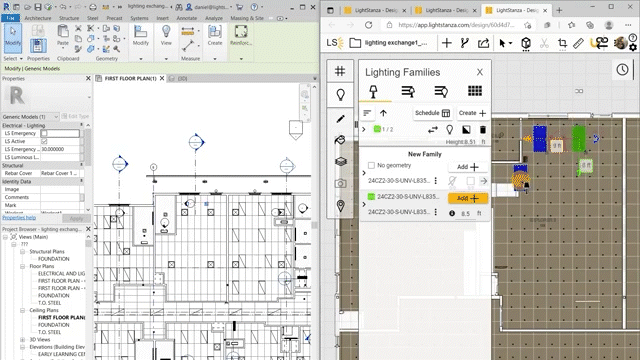Screen dimensions: 640x360
Task: Switch to the luminaire lamp tab in Lighting Families
Action: point(373,91)
